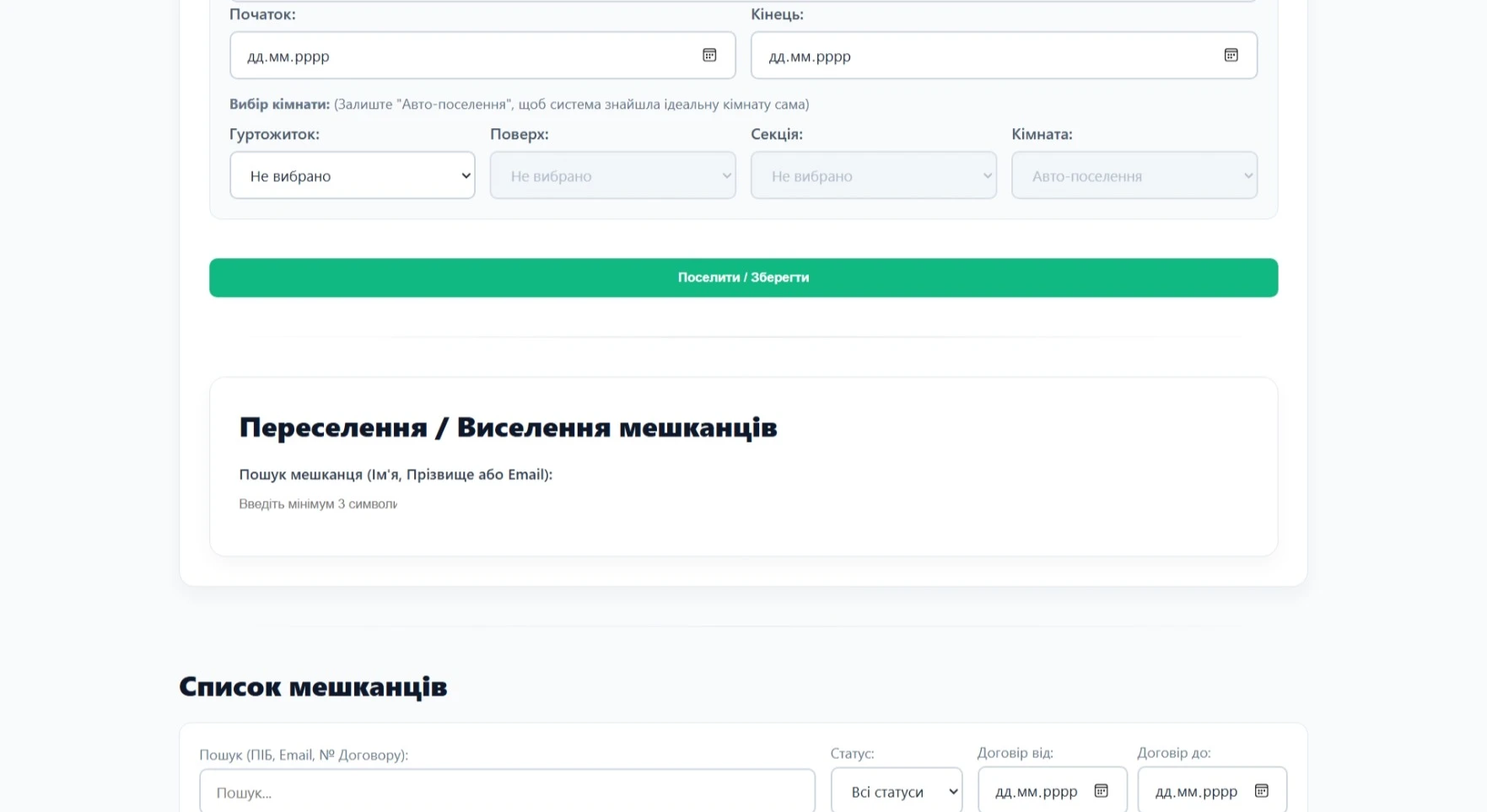
Task: Click the Переселення / Виселення мешканців heading
Action: (508, 428)
